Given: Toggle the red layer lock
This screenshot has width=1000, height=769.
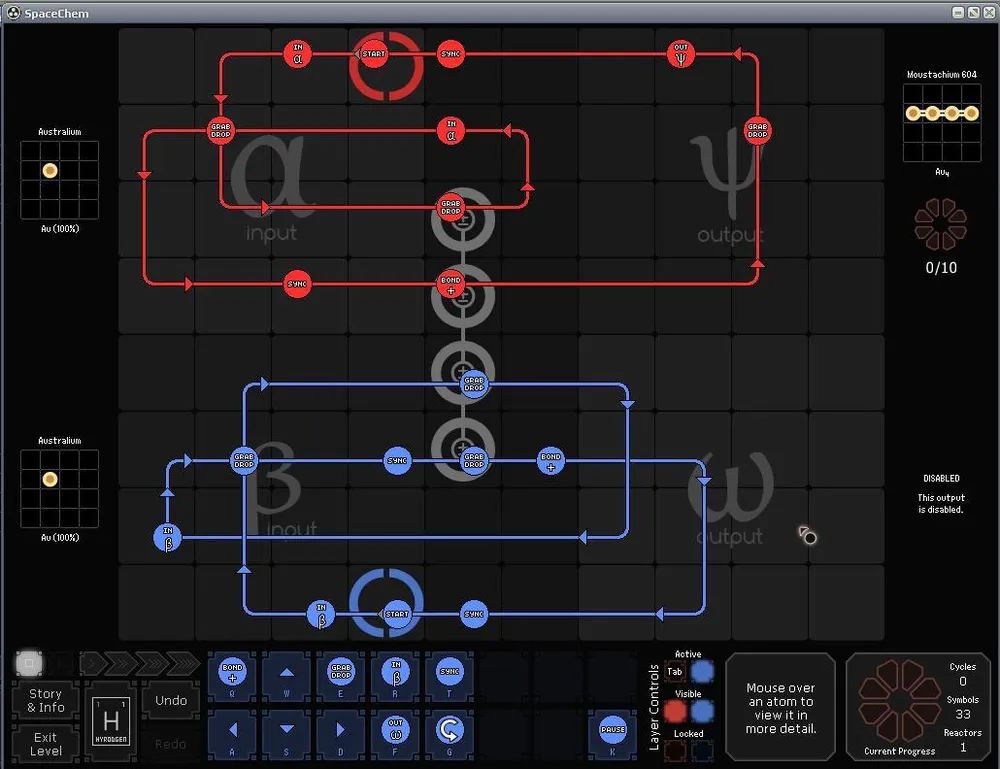Looking at the screenshot, I should coord(675,748).
